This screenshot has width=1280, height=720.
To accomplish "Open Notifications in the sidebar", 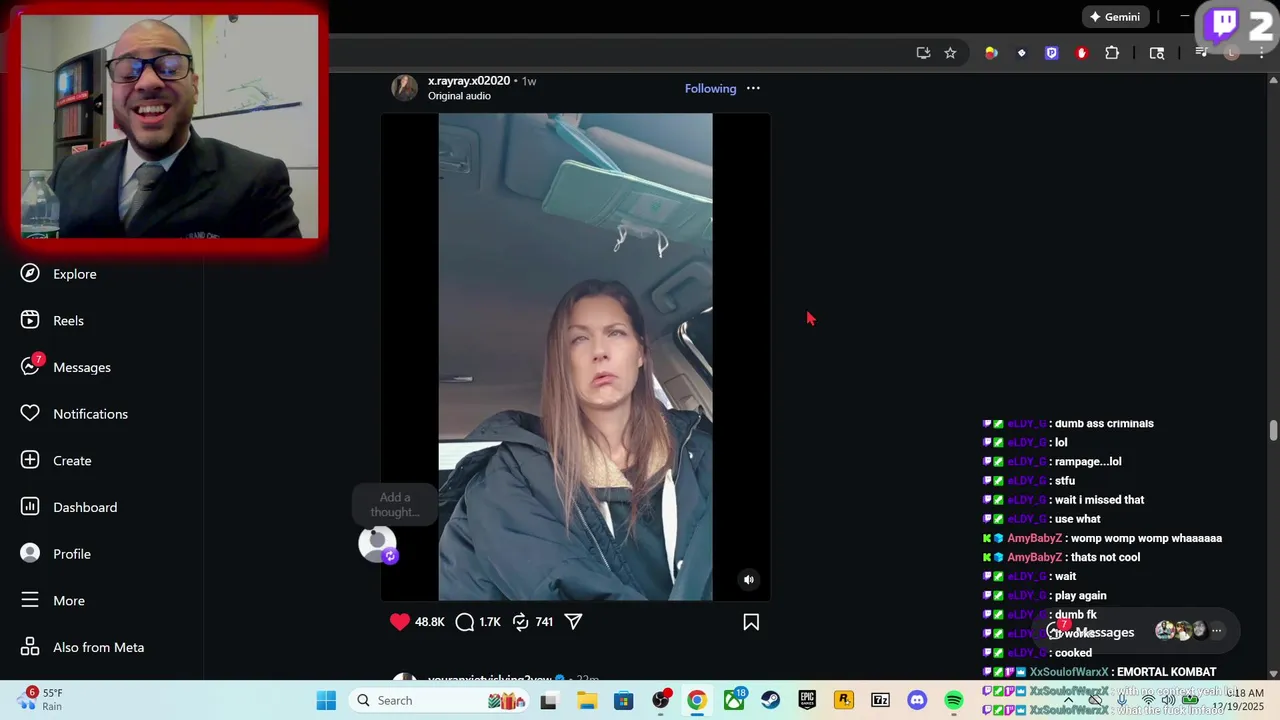I will point(74,414).
